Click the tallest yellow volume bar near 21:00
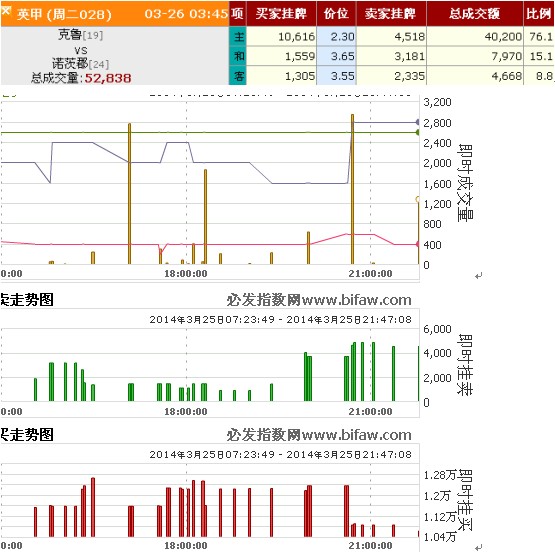This screenshot has width=555, height=552. point(352,189)
